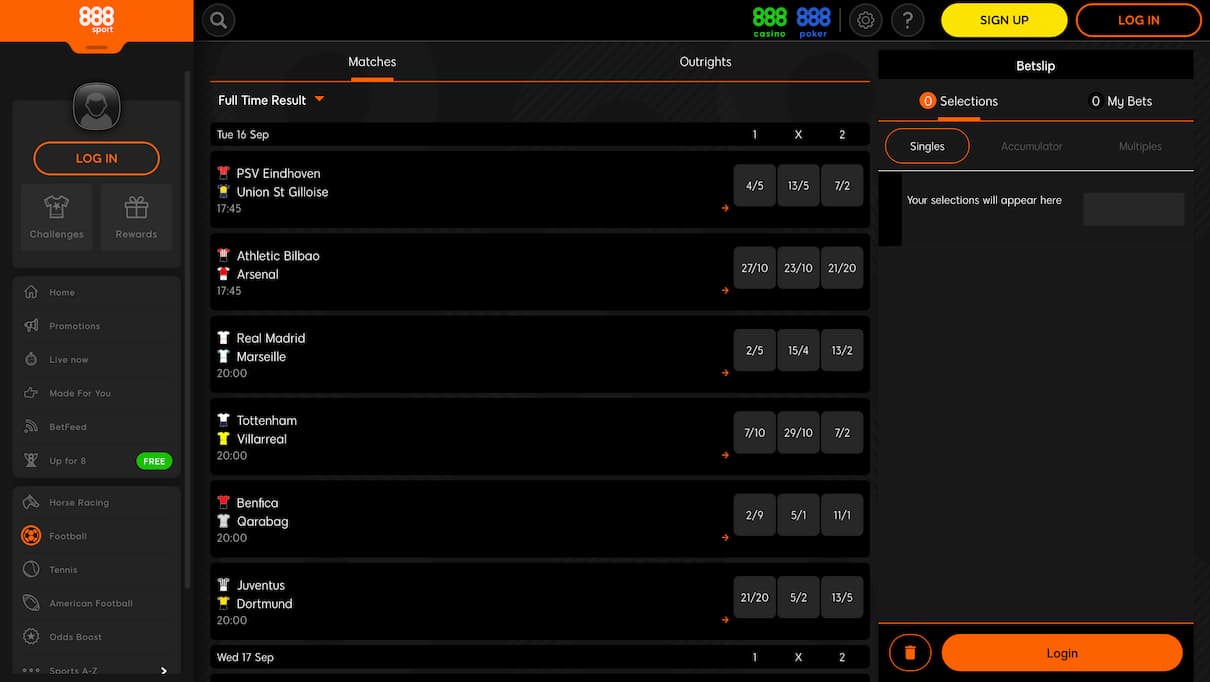This screenshot has width=1210, height=682.
Task: Open Made For You thumbs-up item
Action: 97,393
